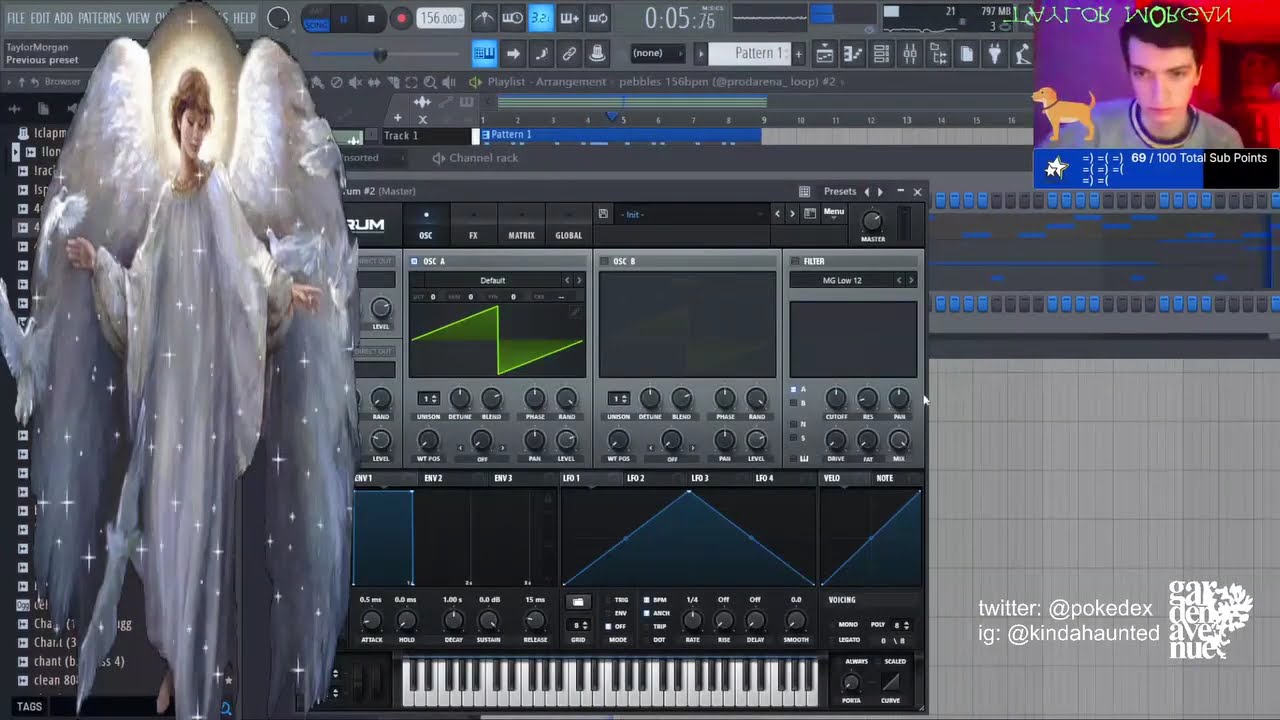1280x720 pixels.
Task: Go to next filter type after MG Low 12
Action: tap(910, 280)
